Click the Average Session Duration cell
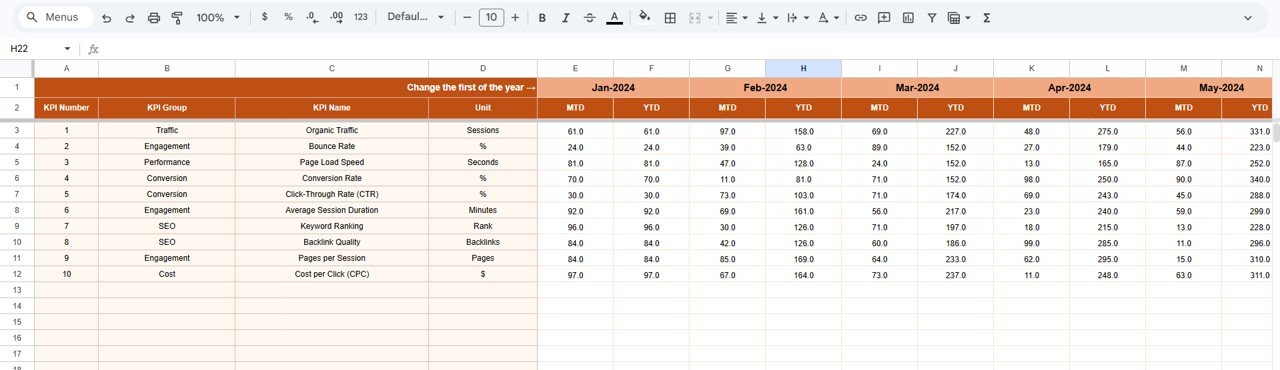This screenshot has height=370, width=1280. point(332,210)
